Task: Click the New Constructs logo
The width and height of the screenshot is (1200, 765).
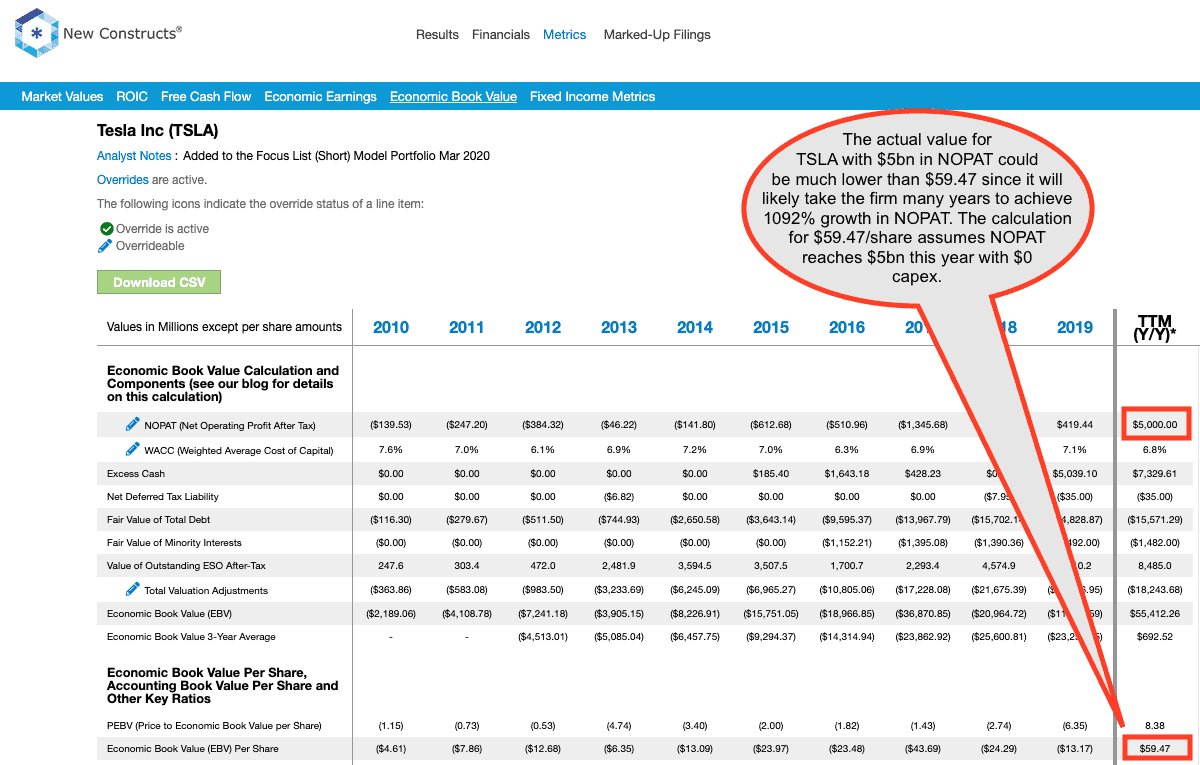Action: pos(97,34)
